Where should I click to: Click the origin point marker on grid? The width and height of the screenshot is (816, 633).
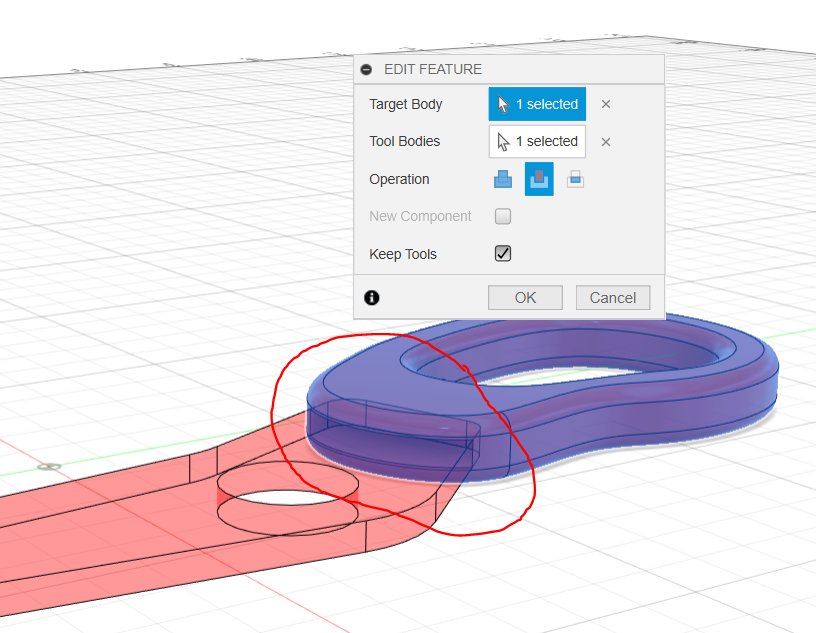47,466
